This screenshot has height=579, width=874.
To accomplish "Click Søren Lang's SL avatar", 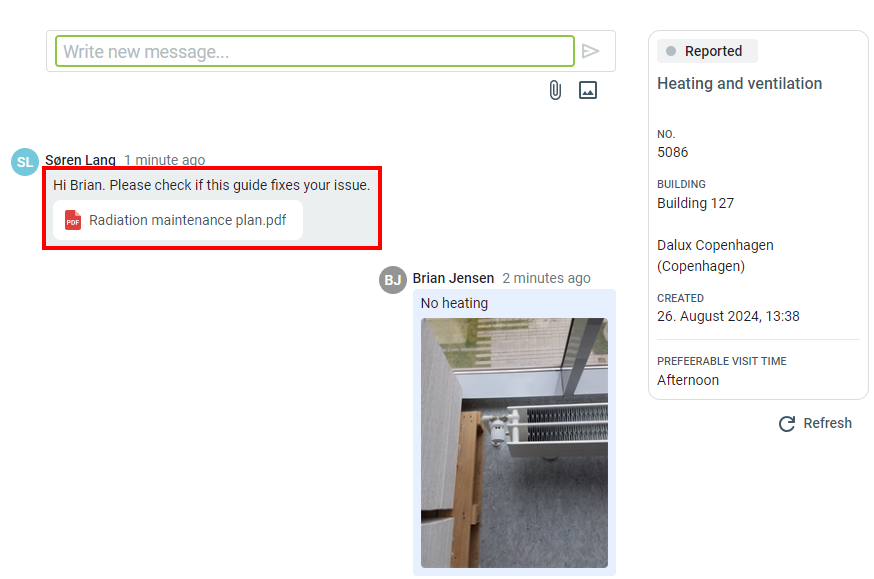I will [25, 162].
